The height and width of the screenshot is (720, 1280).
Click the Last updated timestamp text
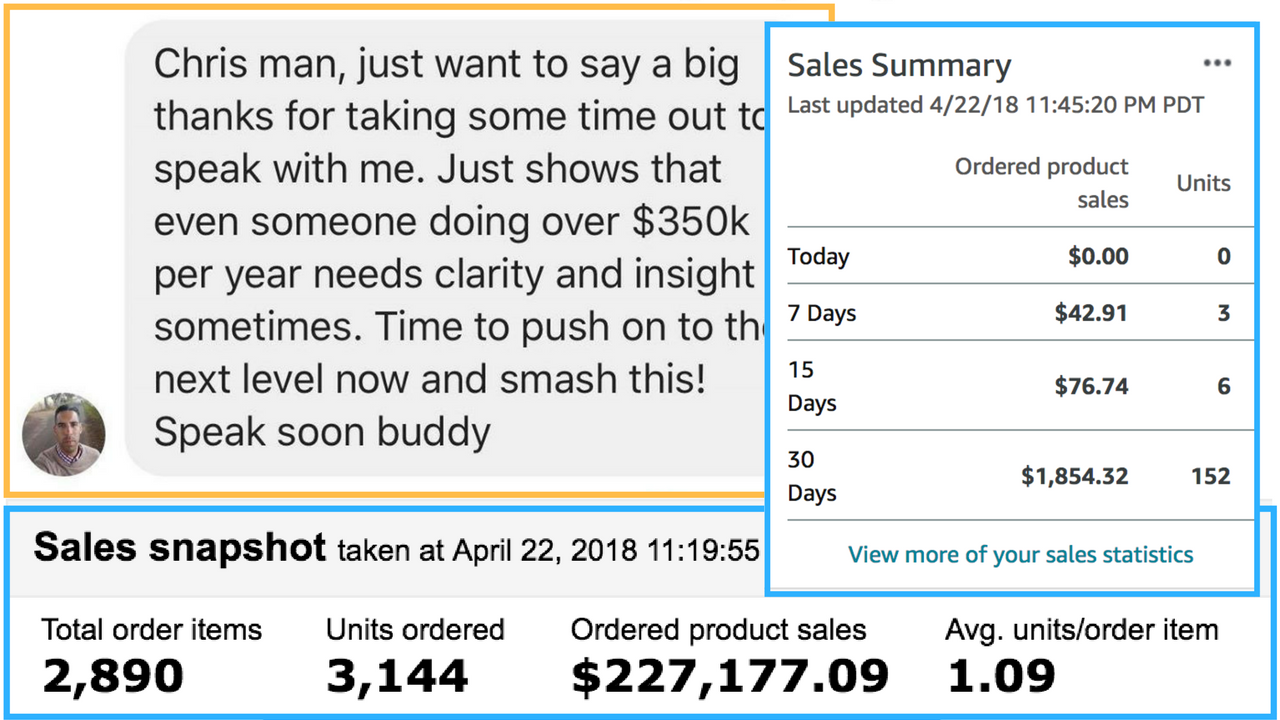click(x=996, y=104)
